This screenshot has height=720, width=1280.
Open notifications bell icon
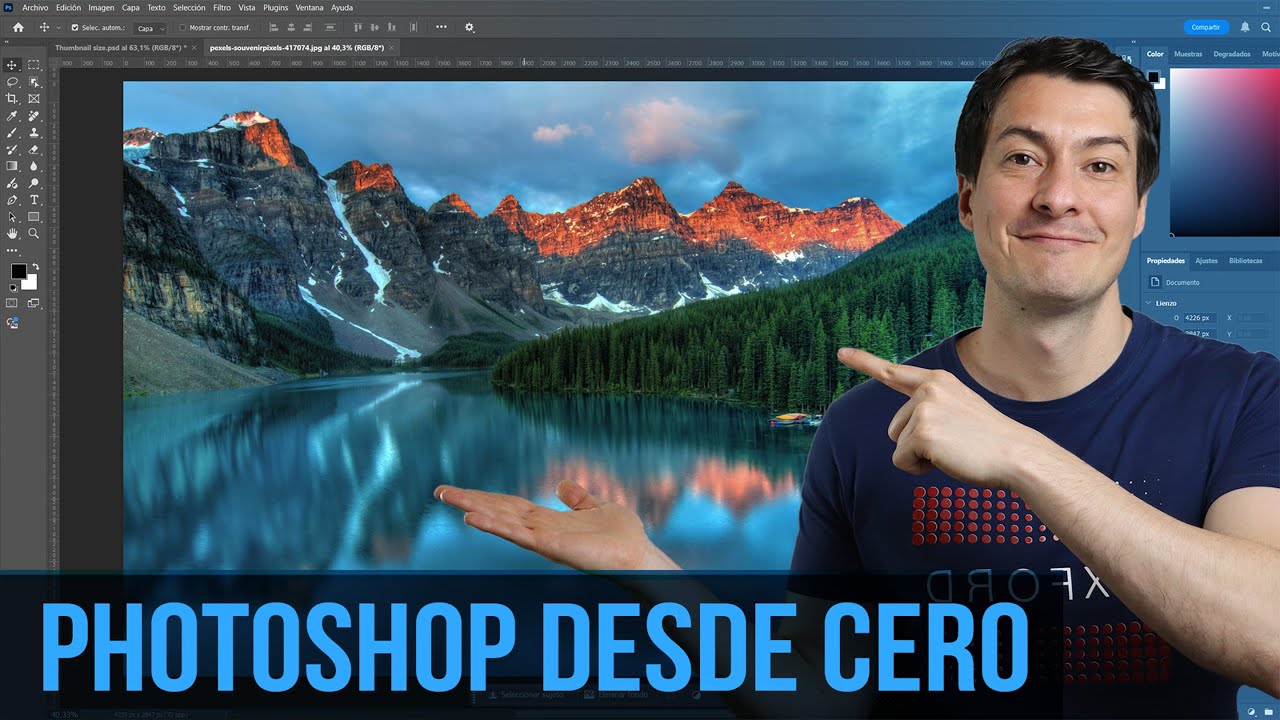tap(1245, 27)
